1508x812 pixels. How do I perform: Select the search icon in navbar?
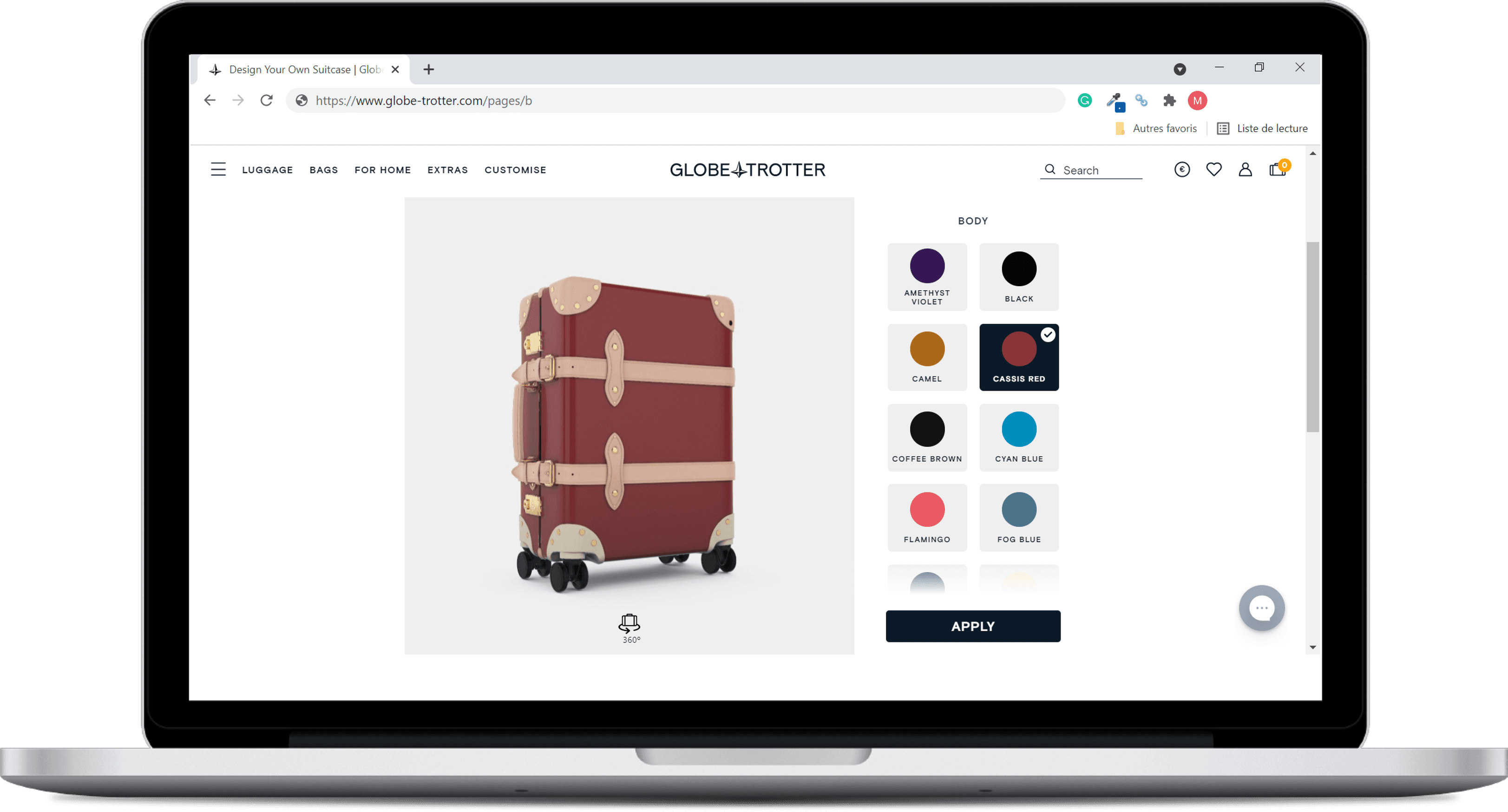coord(1050,169)
